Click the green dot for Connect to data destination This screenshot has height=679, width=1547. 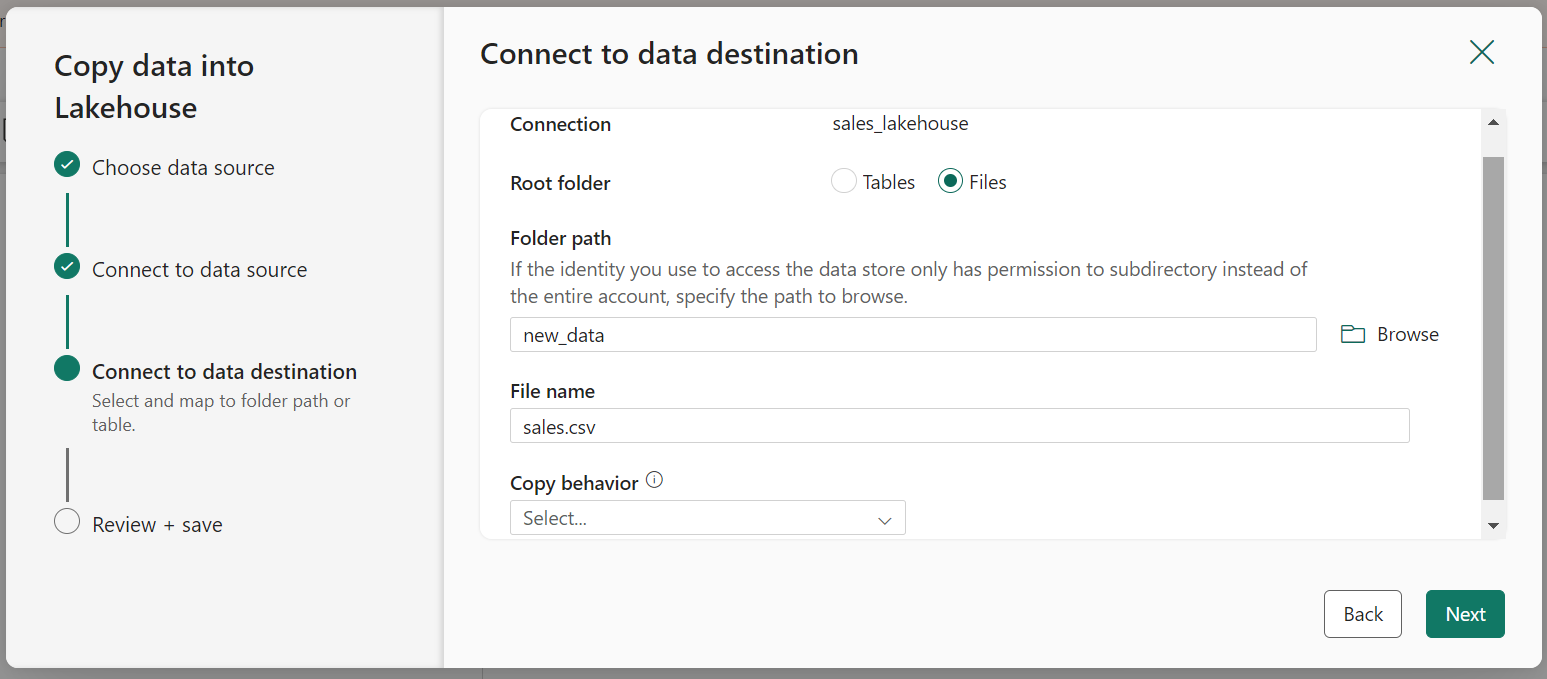(x=66, y=368)
